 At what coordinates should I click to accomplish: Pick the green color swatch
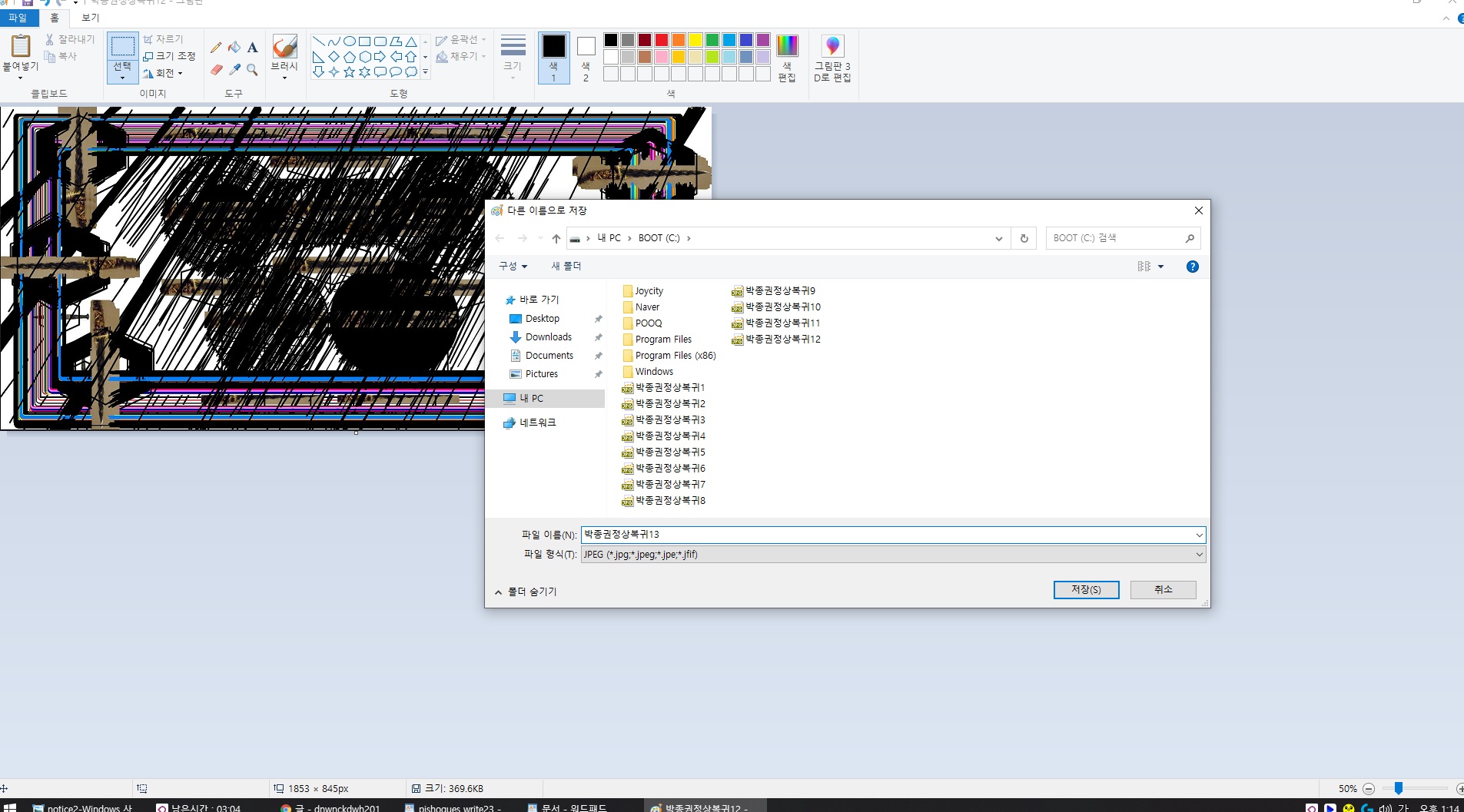pos(712,40)
